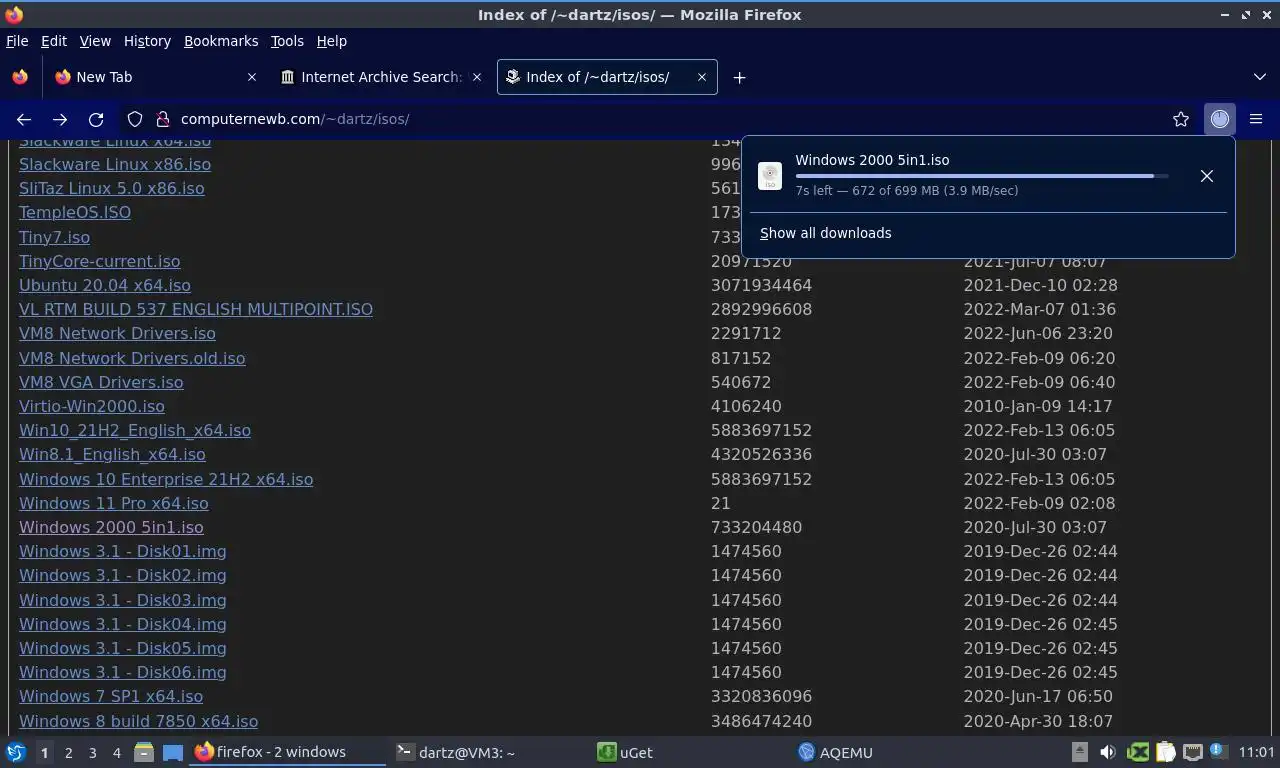1280x768 pixels.
Task: Open the History menu
Action: [147, 41]
